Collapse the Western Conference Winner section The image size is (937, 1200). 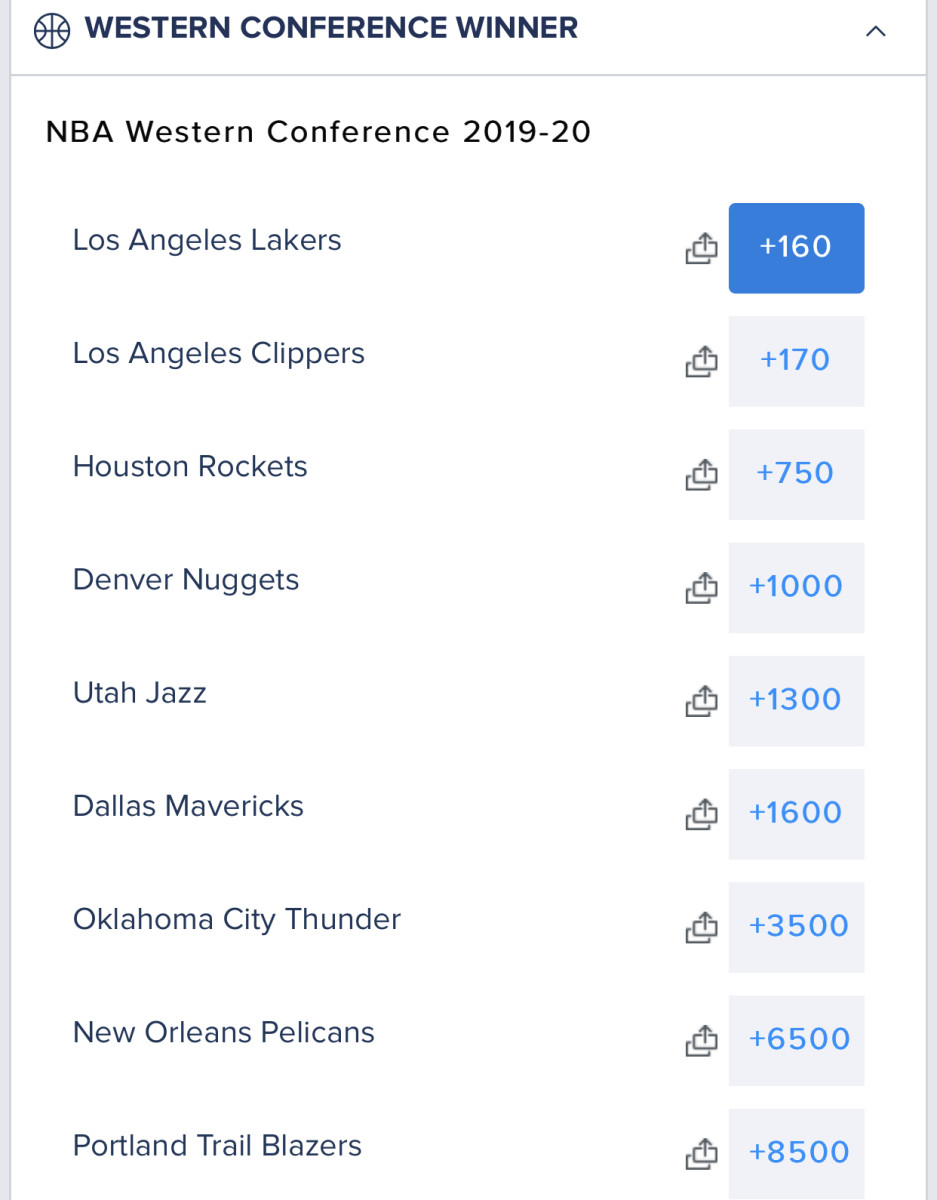(x=875, y=31)
